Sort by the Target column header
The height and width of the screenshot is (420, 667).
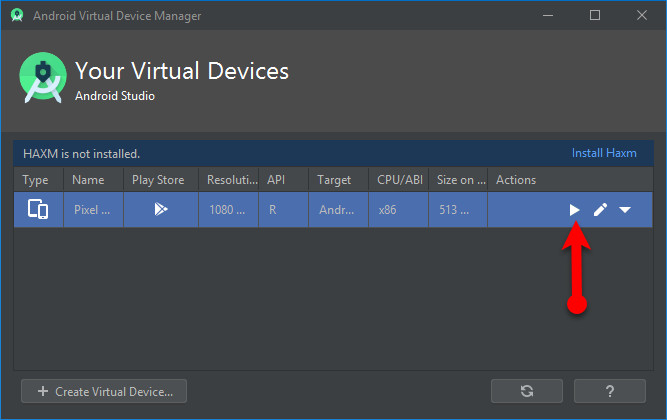[x=334, y=180]
